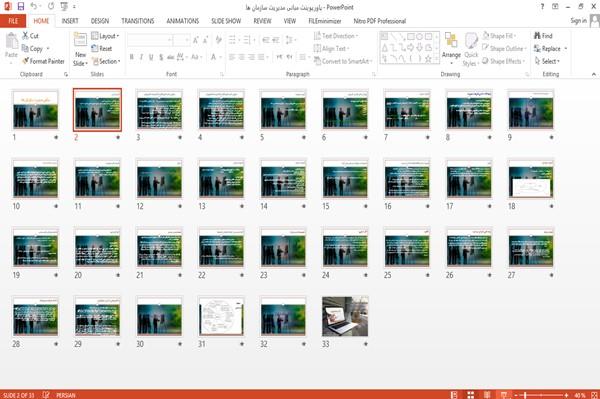Click the zoom out minus button
The height and width of the screenshot is (399, 600).
pyautogui.click(x=516, y=395)
